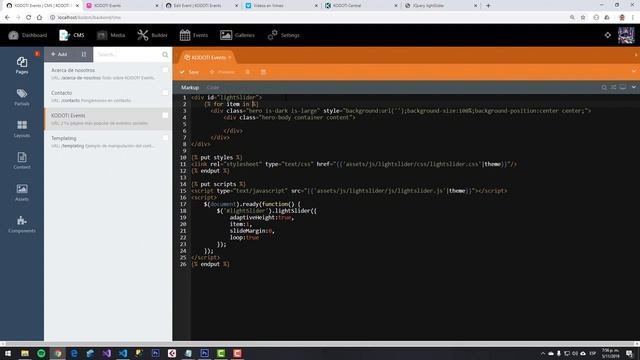Viewport: 640px width, 360px height.
Task: Select Pages in the CMS sidebar
Action: point(22,65)
